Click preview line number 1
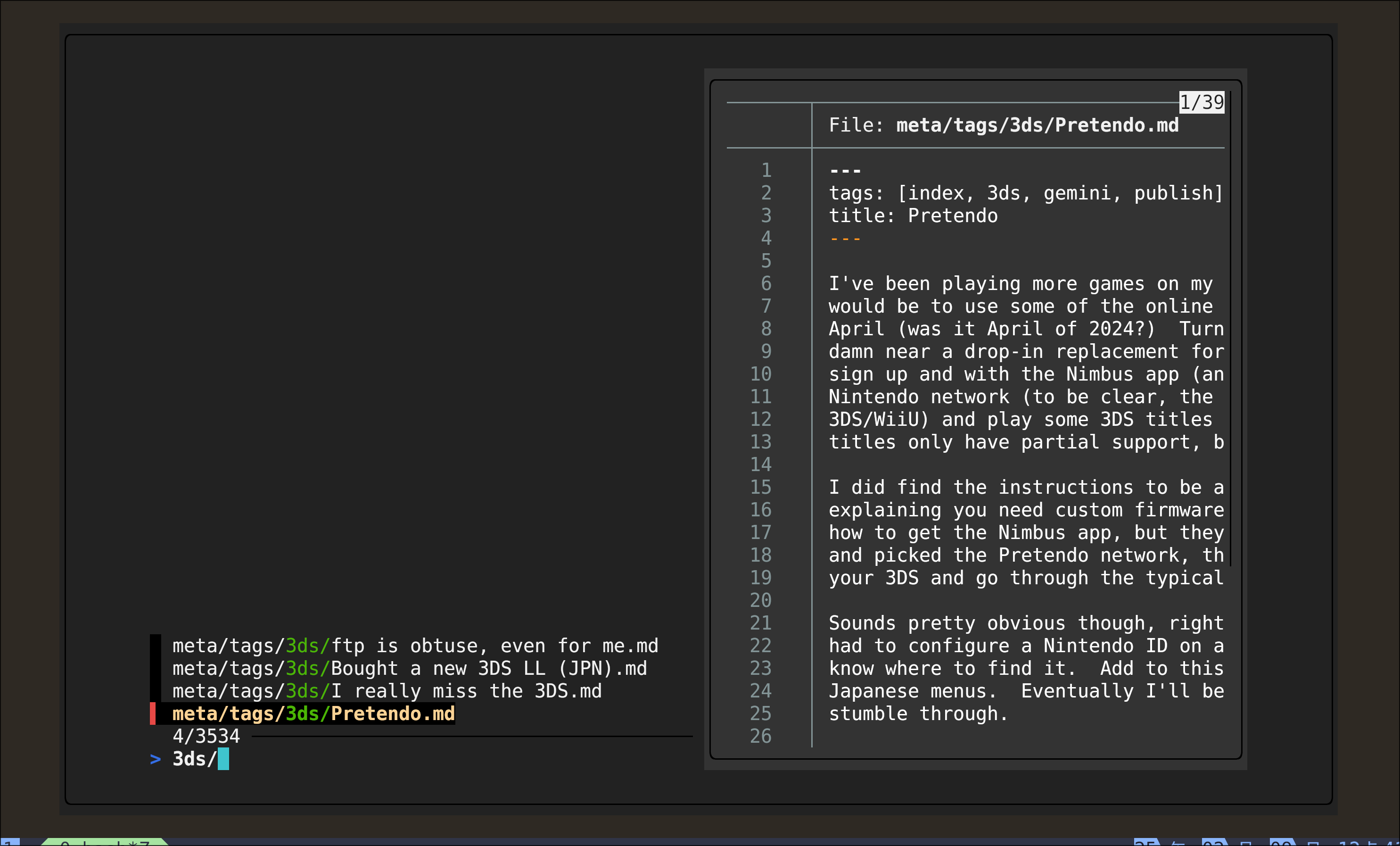This screenshot has width=1400, height=846. [x=766, y=171]
